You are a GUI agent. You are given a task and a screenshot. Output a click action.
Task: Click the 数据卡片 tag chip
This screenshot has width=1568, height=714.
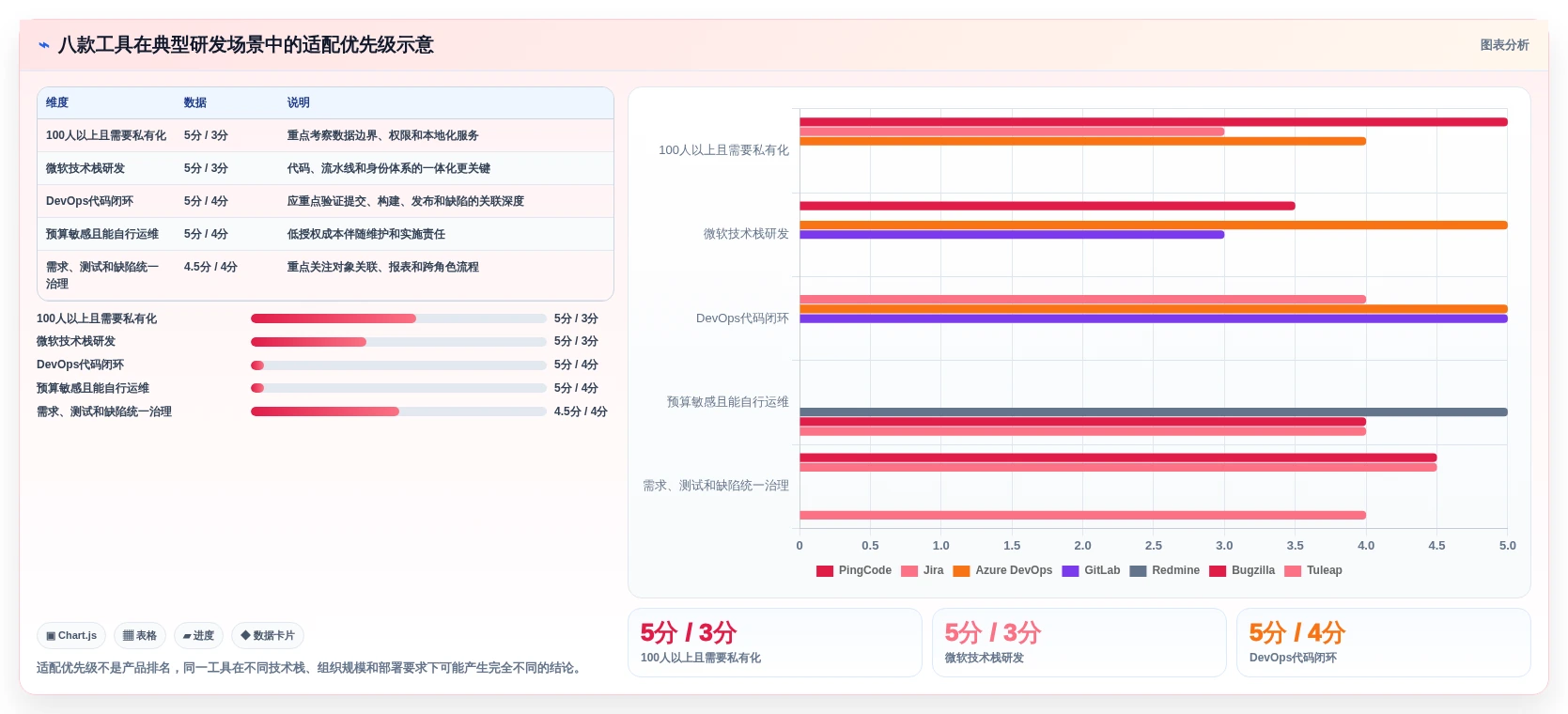pyautogui.click(x=268, y=636)
